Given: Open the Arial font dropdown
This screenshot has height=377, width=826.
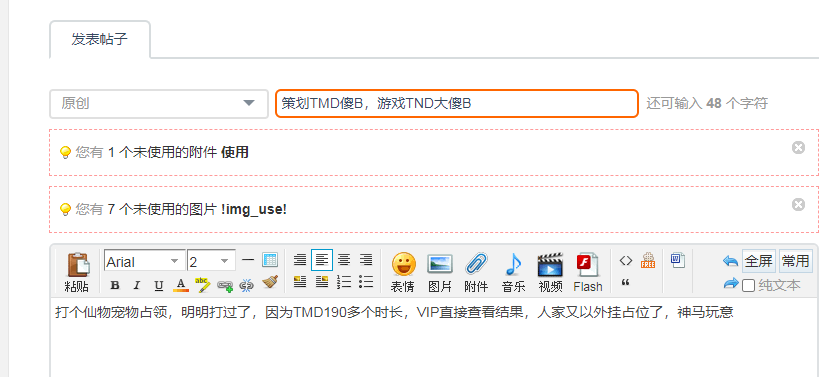Looking at the screenshot, I should [x=144, y=261].
